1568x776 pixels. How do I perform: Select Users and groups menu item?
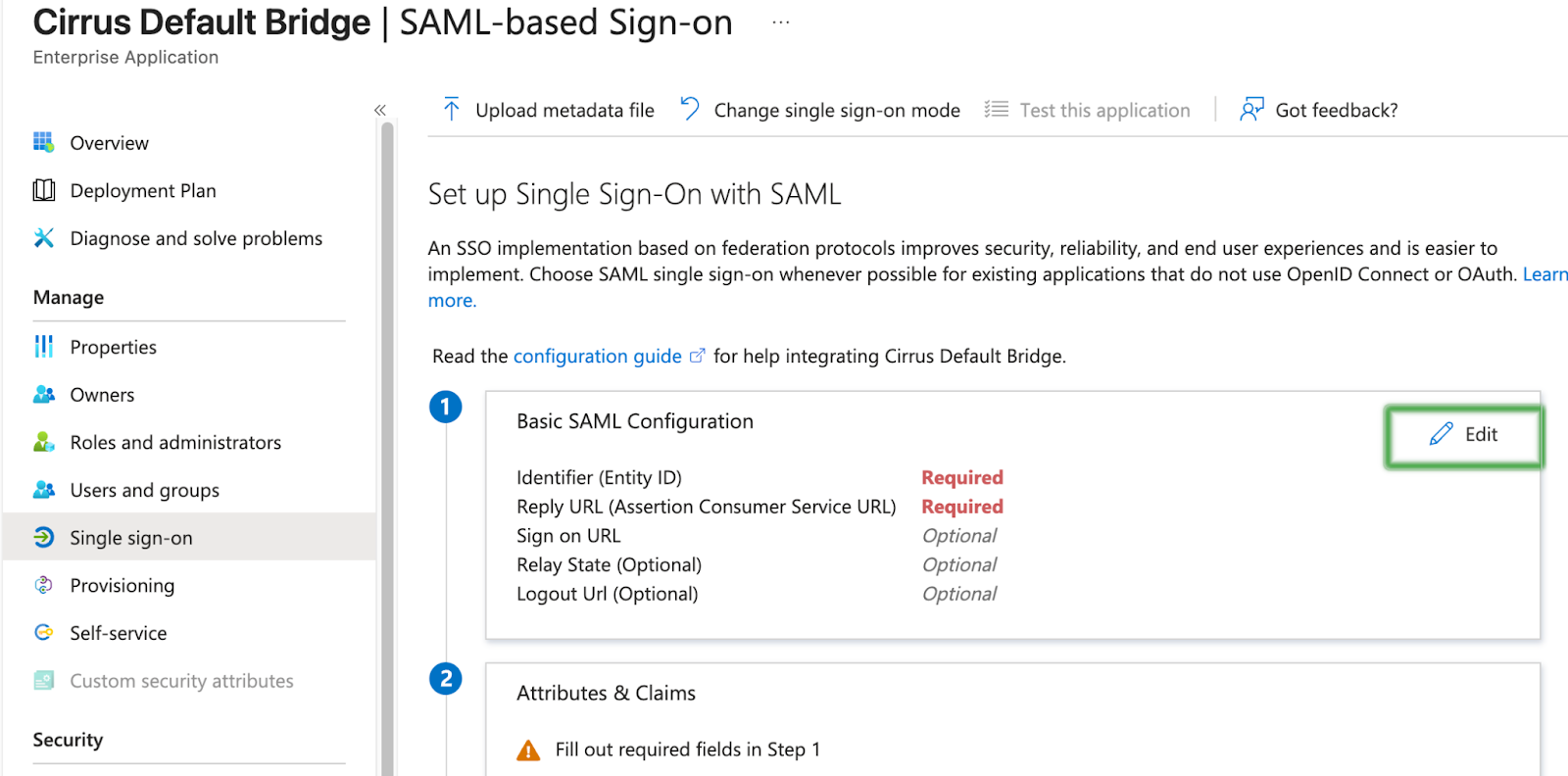tap(144, 490)
